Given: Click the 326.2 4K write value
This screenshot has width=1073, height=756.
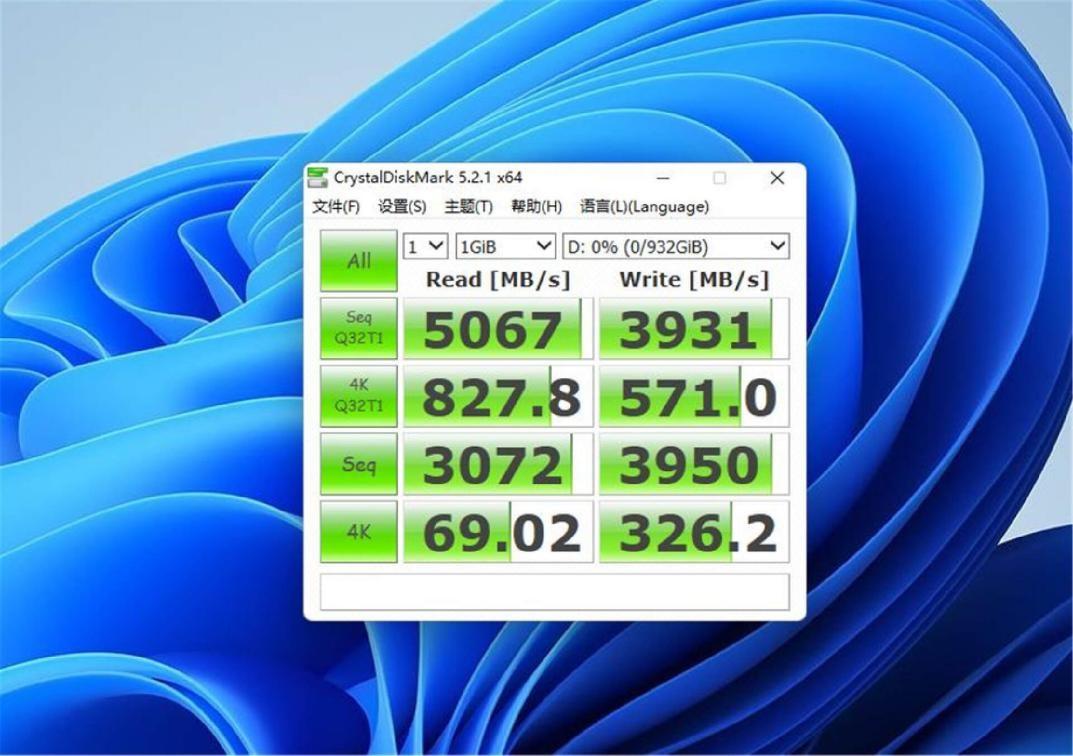Looking at the screenshot, I should click(694, 532).
